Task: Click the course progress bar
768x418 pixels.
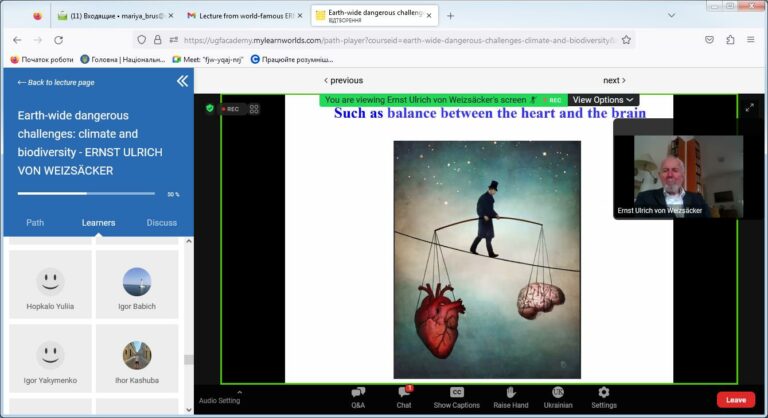Action: 86,194
